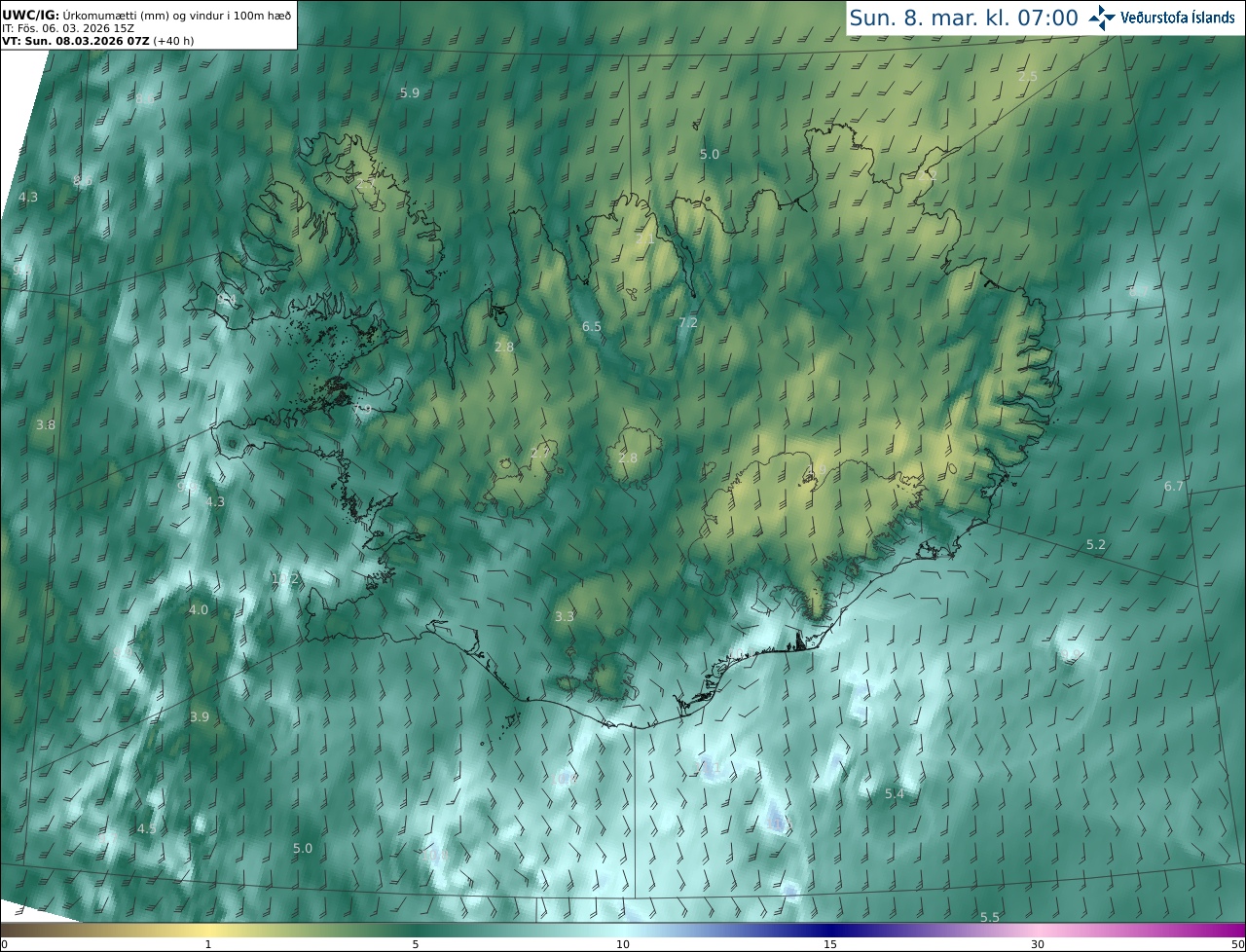Click the '0' tick on the color scale

tap(4, 944)
